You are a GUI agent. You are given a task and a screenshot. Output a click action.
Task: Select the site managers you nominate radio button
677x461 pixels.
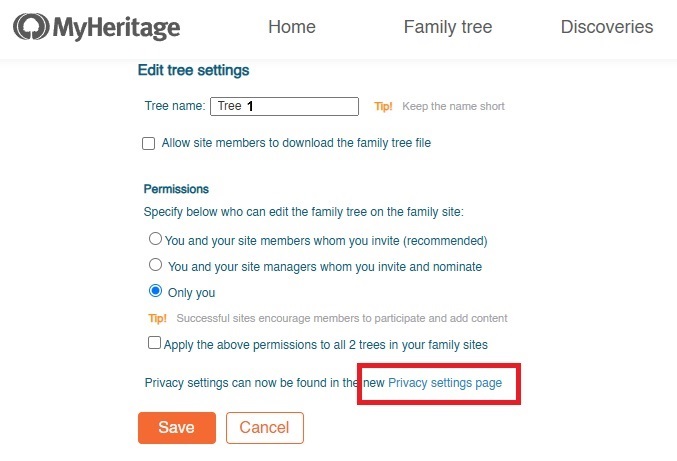(x=155, y=265)
